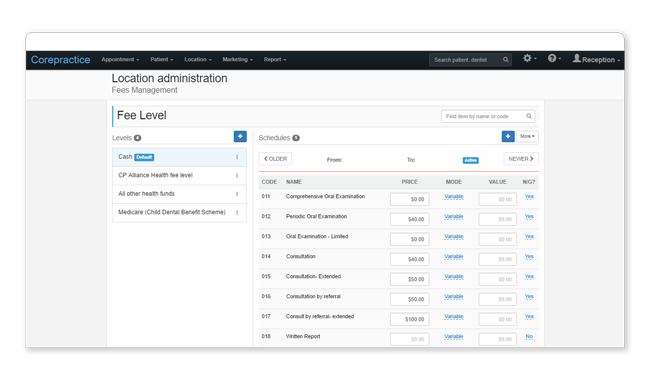Expand the Appointment menu
The width and height of the screenshot is (650, 380).
click(120, 60)
